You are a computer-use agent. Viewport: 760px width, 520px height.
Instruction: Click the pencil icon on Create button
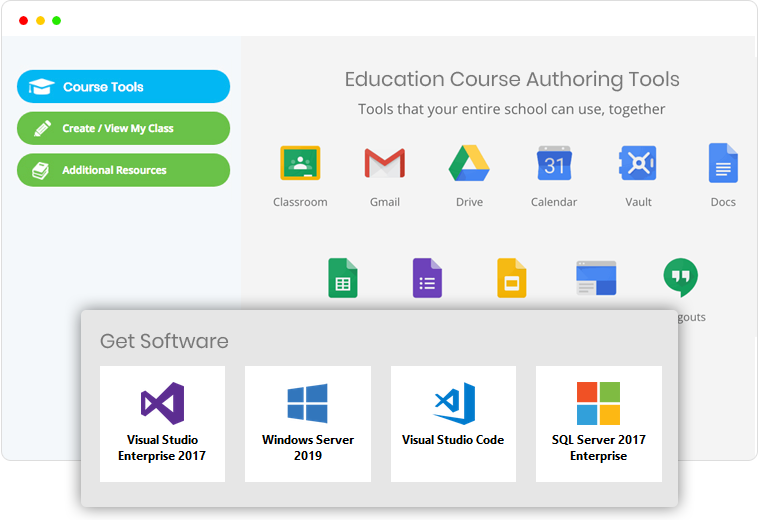tap(42, 128)
